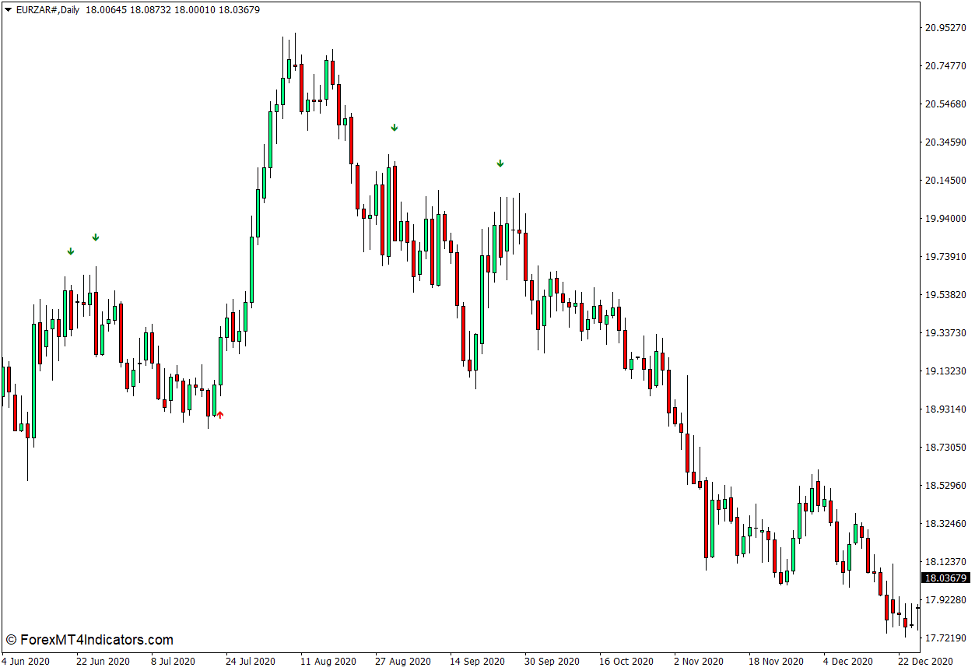Screen dimensions: 977x672
Task: Select the green sell signal arrow near 14 Sep
Action: [x=500, y=161]
